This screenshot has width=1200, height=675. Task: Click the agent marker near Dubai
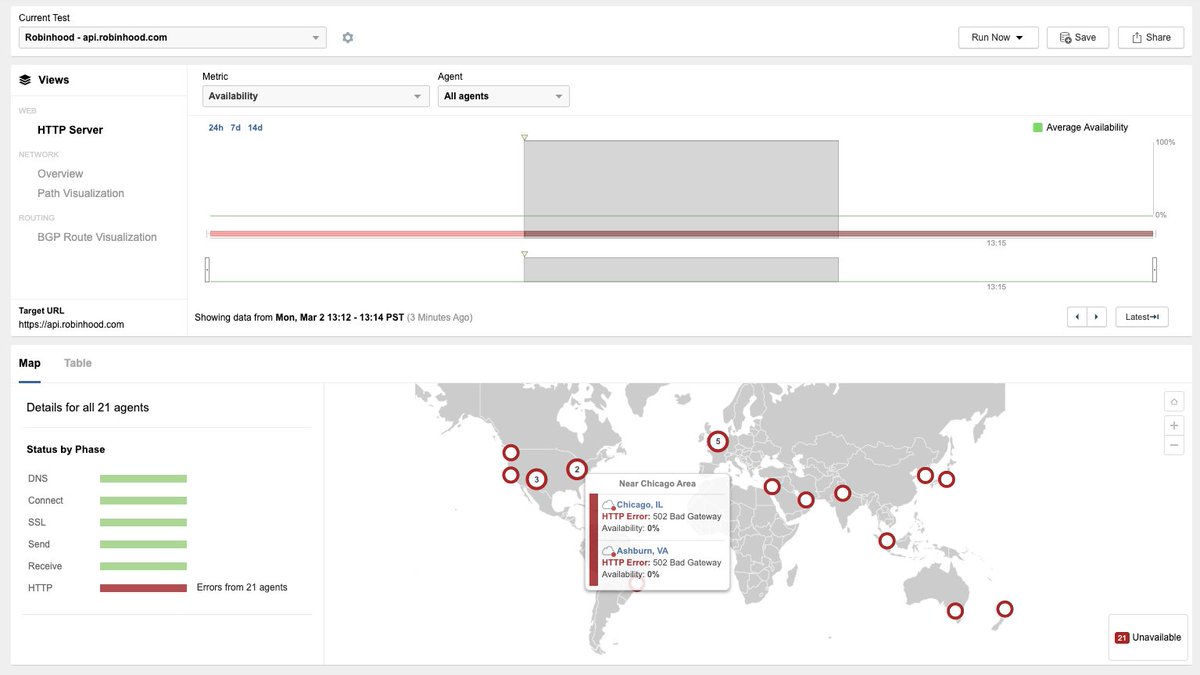[806, 500]
